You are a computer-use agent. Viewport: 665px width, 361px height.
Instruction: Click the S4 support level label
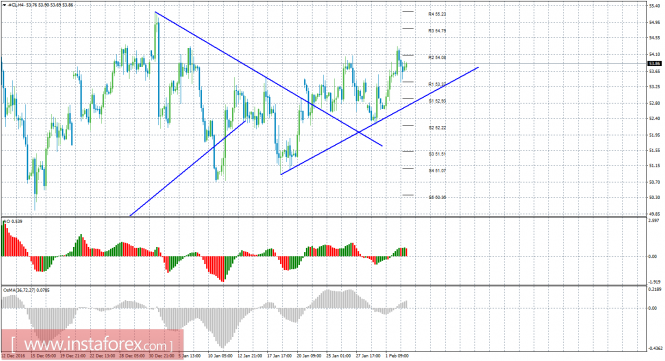pos(437,171)
